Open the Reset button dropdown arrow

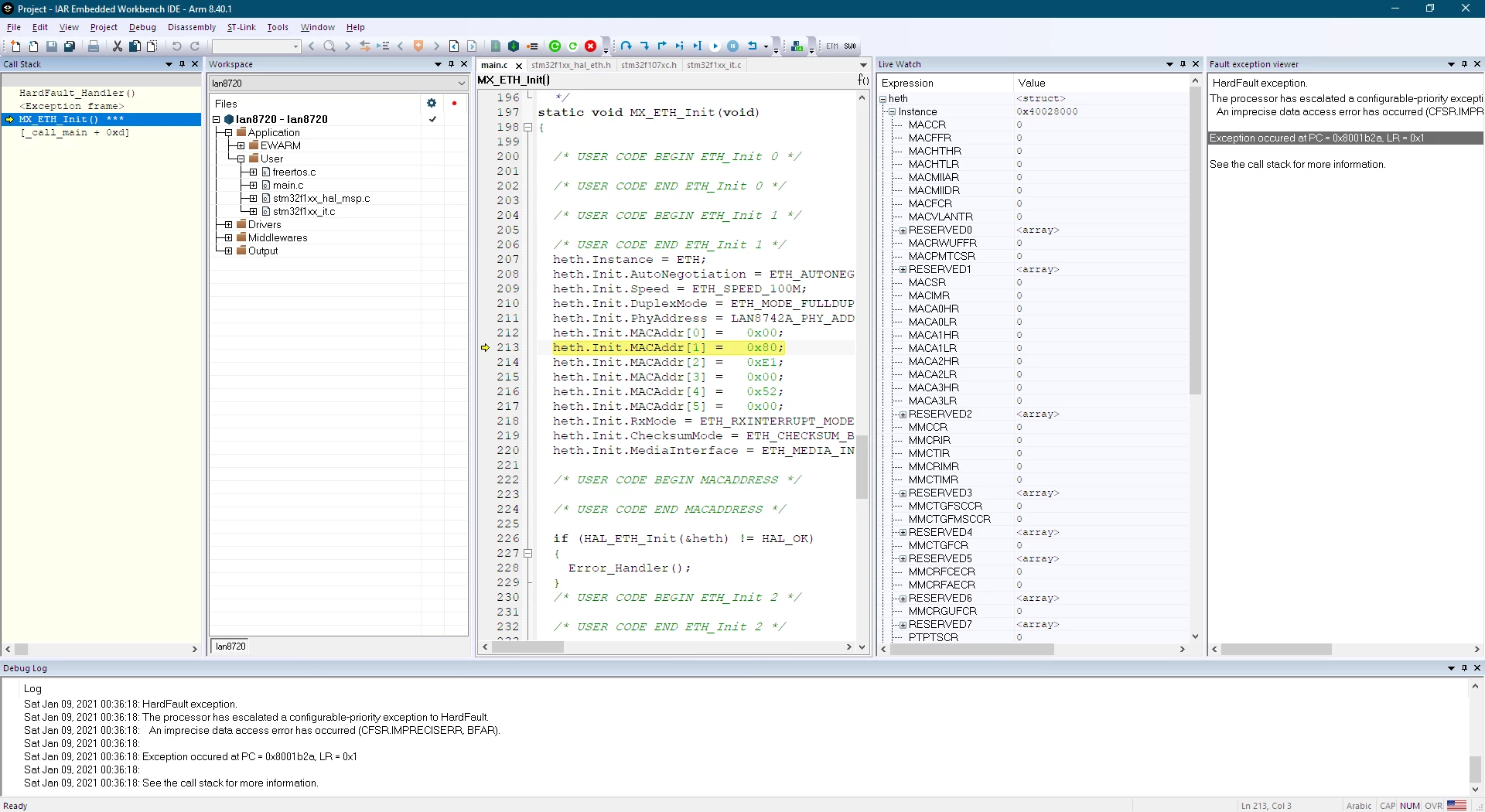pos(766,46)
